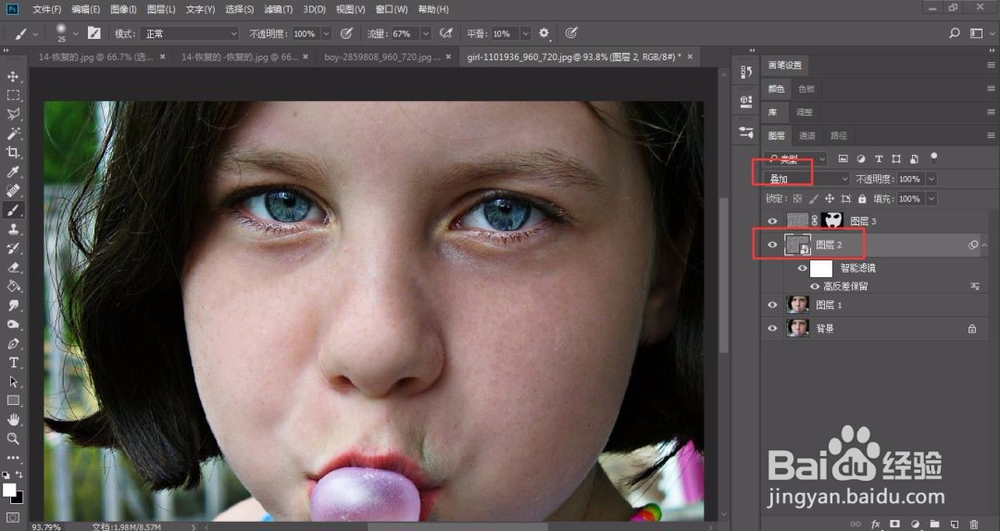Select the Zoom tool
This screenshot has height=531, width=1000.
click(x=13, y=439)
